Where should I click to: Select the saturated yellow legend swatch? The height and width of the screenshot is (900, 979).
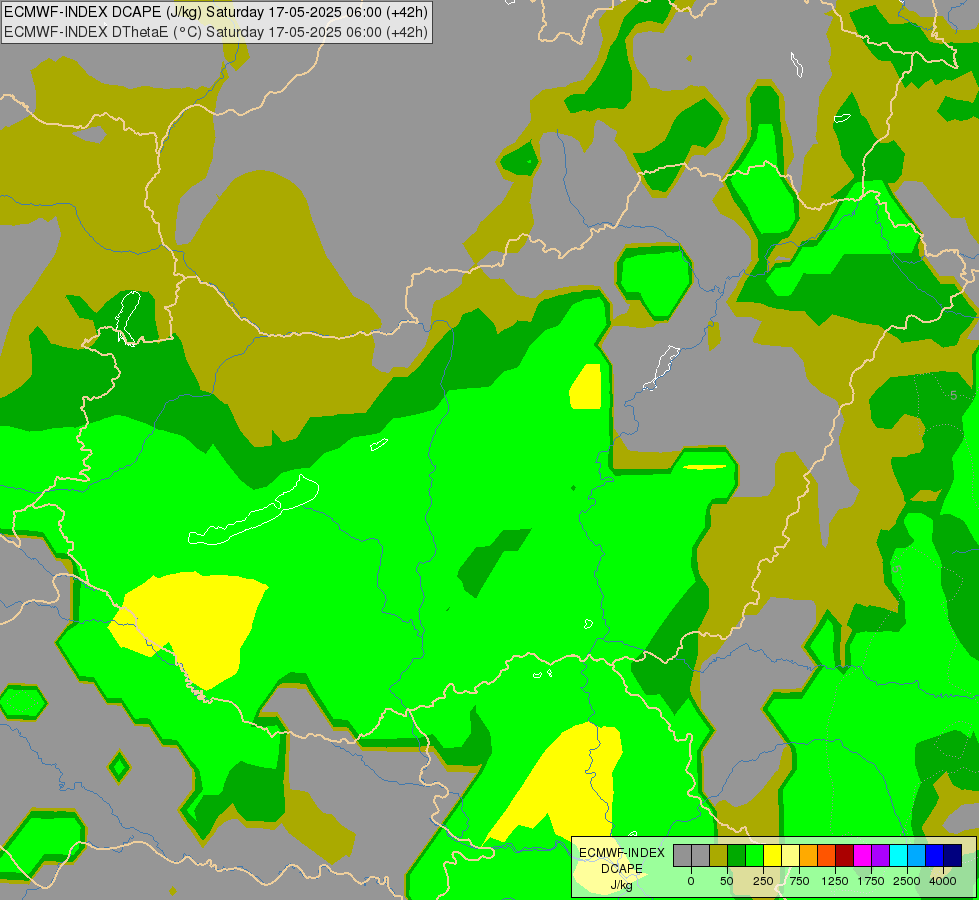(772, 855)
